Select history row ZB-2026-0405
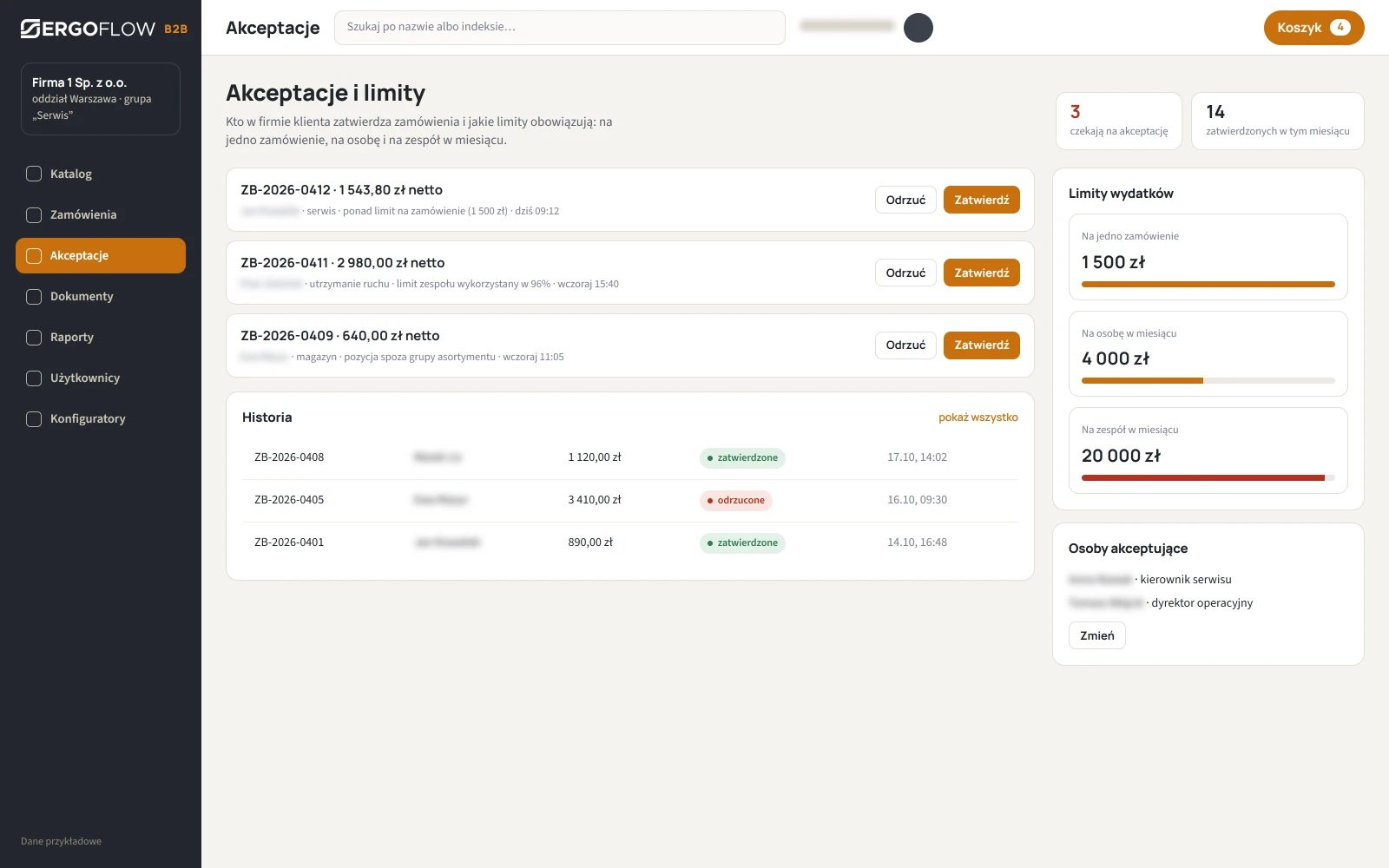This screenshot has height=868, width=1389. click(630, 500)
